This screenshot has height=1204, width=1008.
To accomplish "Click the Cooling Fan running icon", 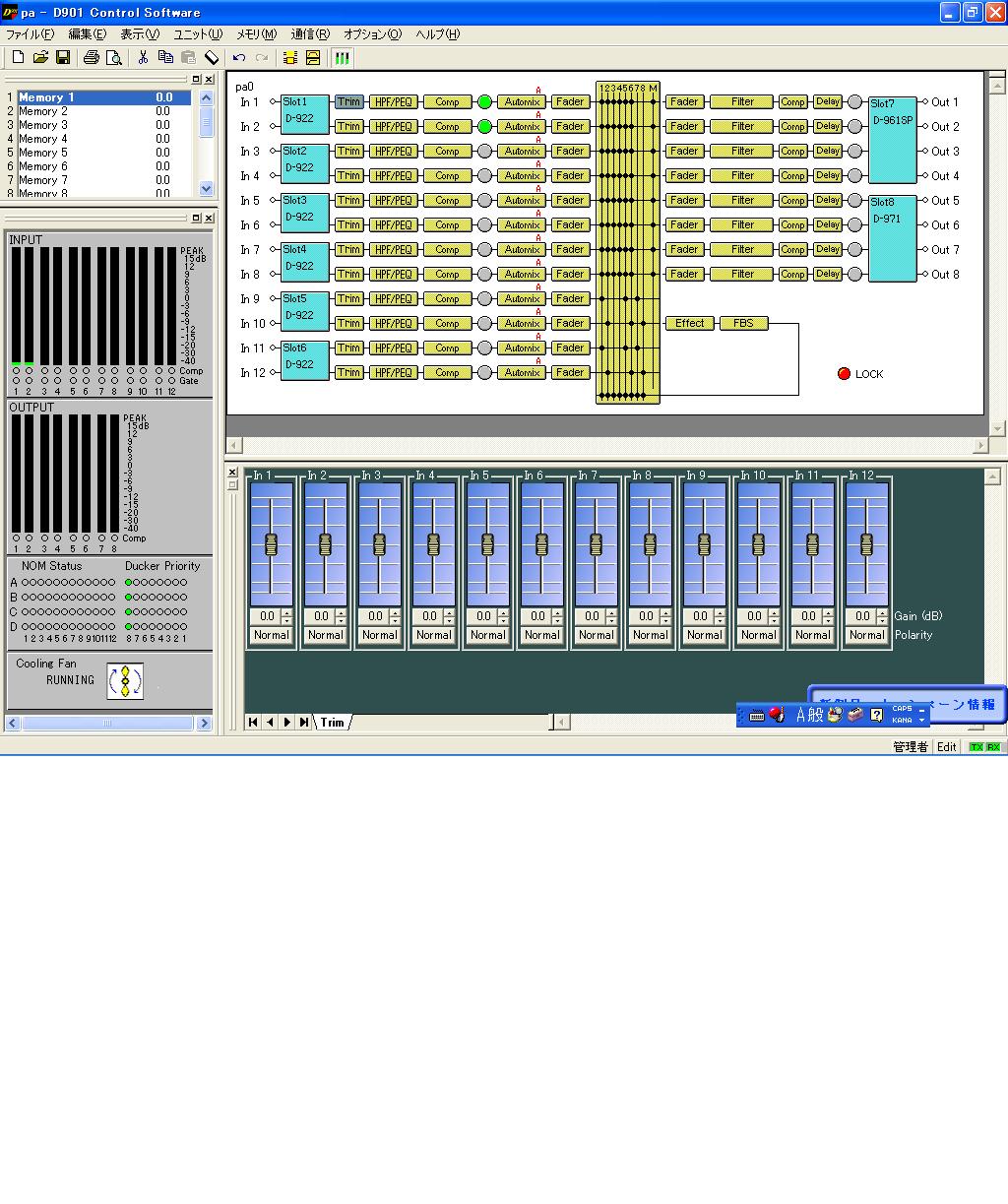I will [x=125, y=680].
